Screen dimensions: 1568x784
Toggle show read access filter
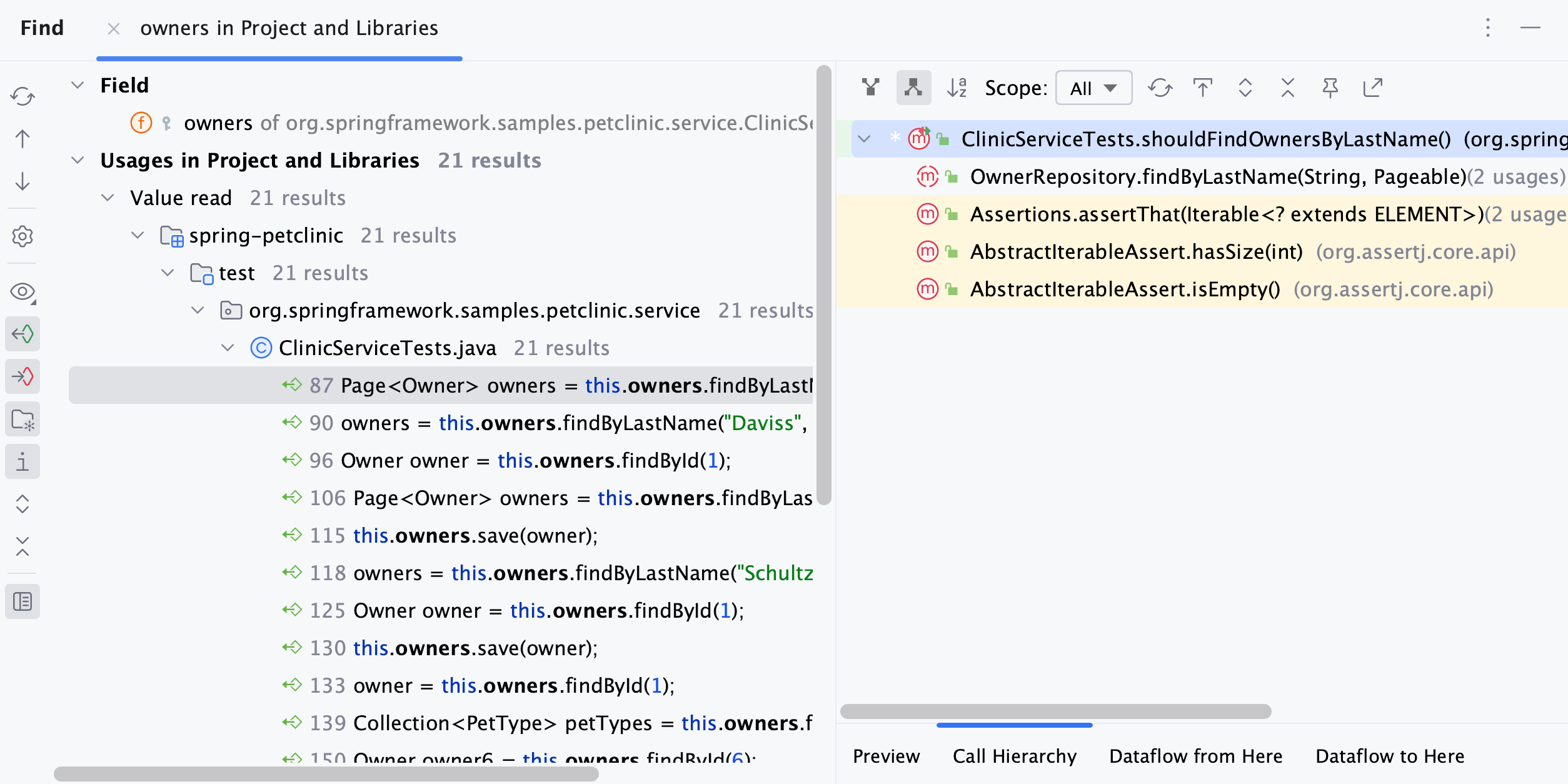coord(23,334)
